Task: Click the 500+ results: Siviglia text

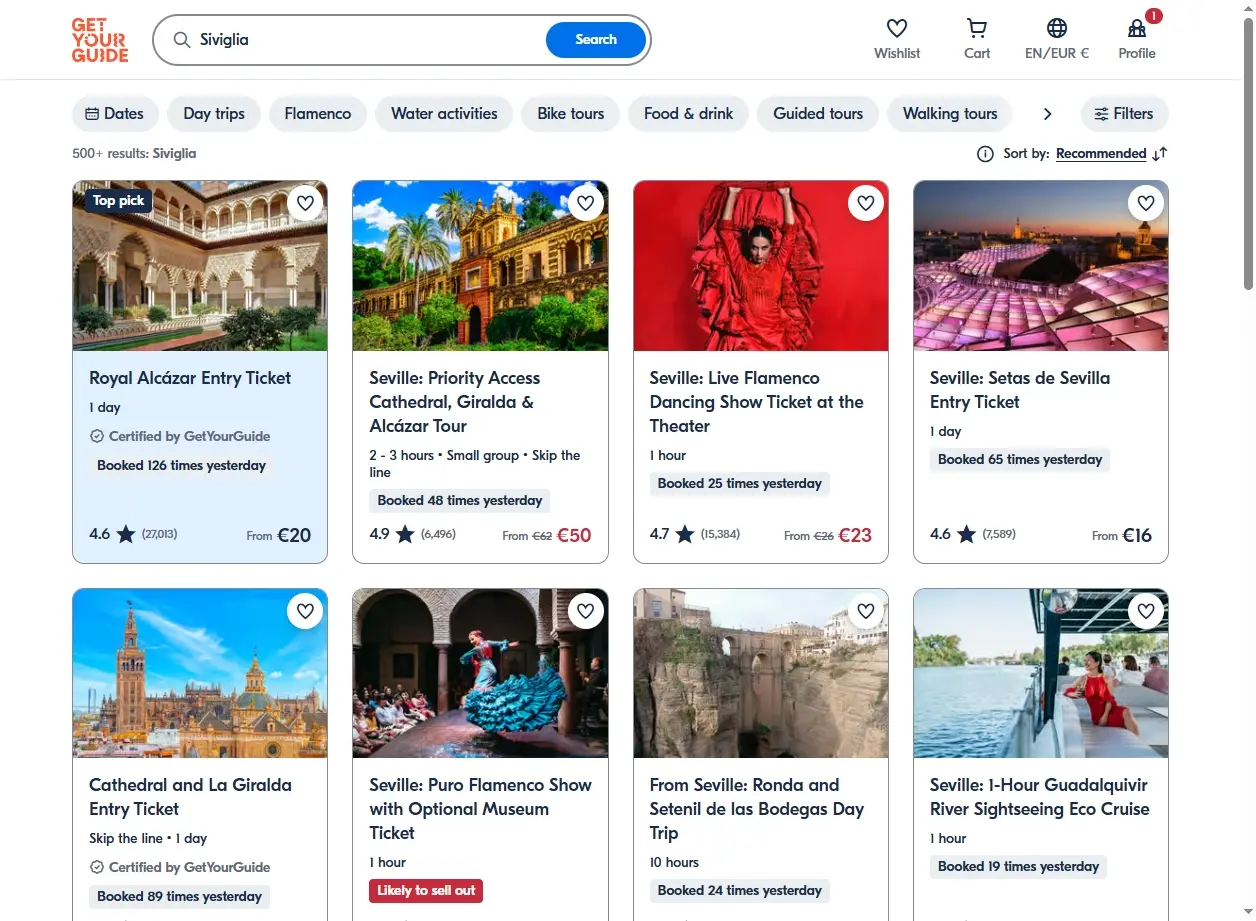Action: tap(134, 154)
